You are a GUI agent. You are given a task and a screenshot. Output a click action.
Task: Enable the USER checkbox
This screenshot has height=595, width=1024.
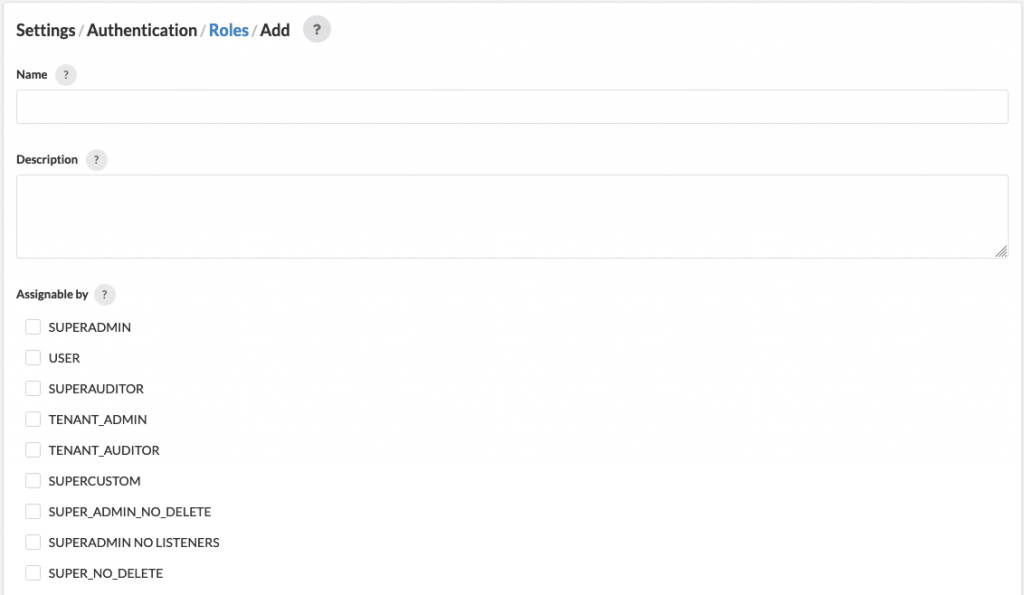tap(33, 357)
